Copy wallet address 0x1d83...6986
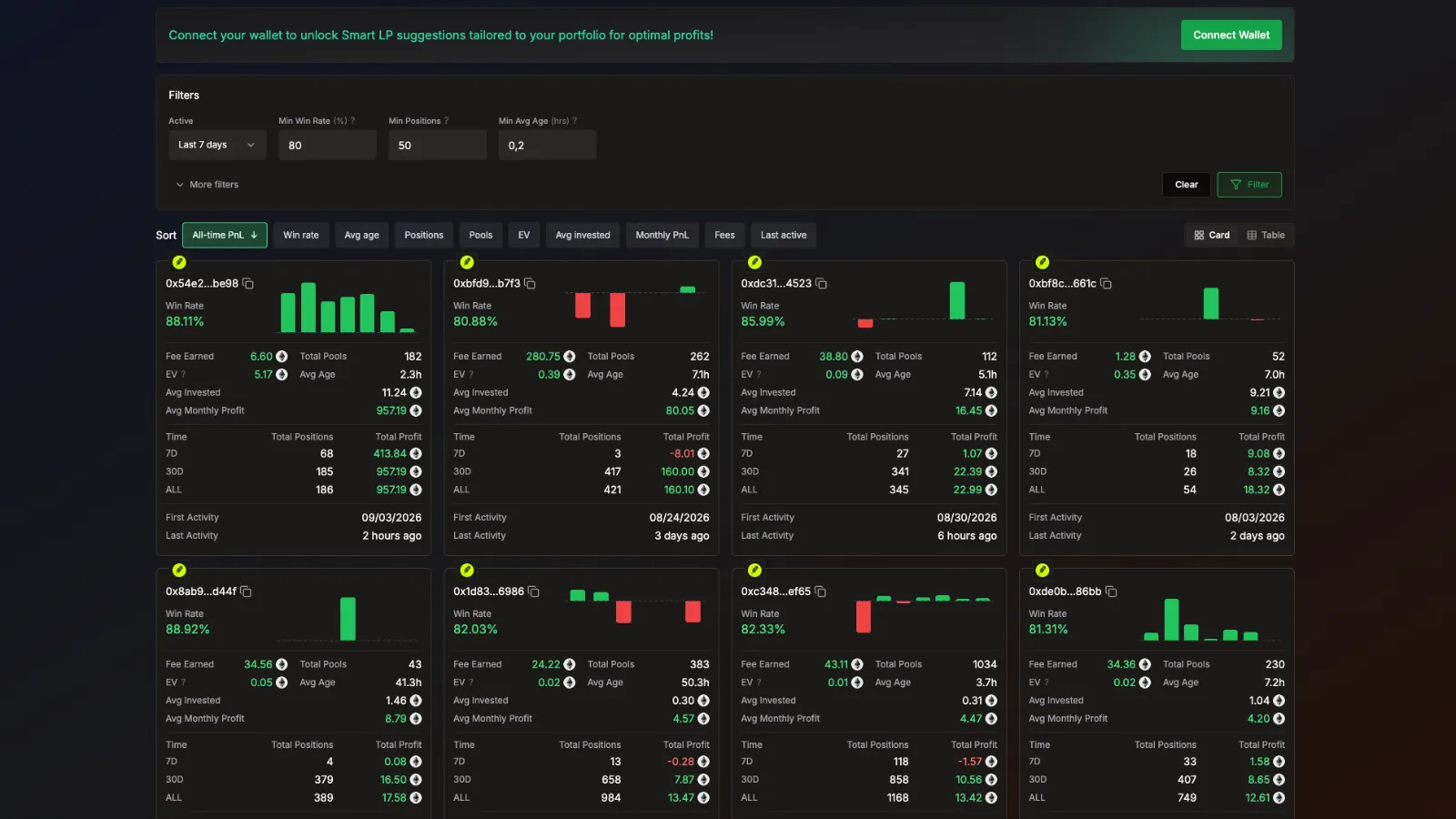Image resolution: width=1456 pixels, height=819 pixels. pos(533,591)
